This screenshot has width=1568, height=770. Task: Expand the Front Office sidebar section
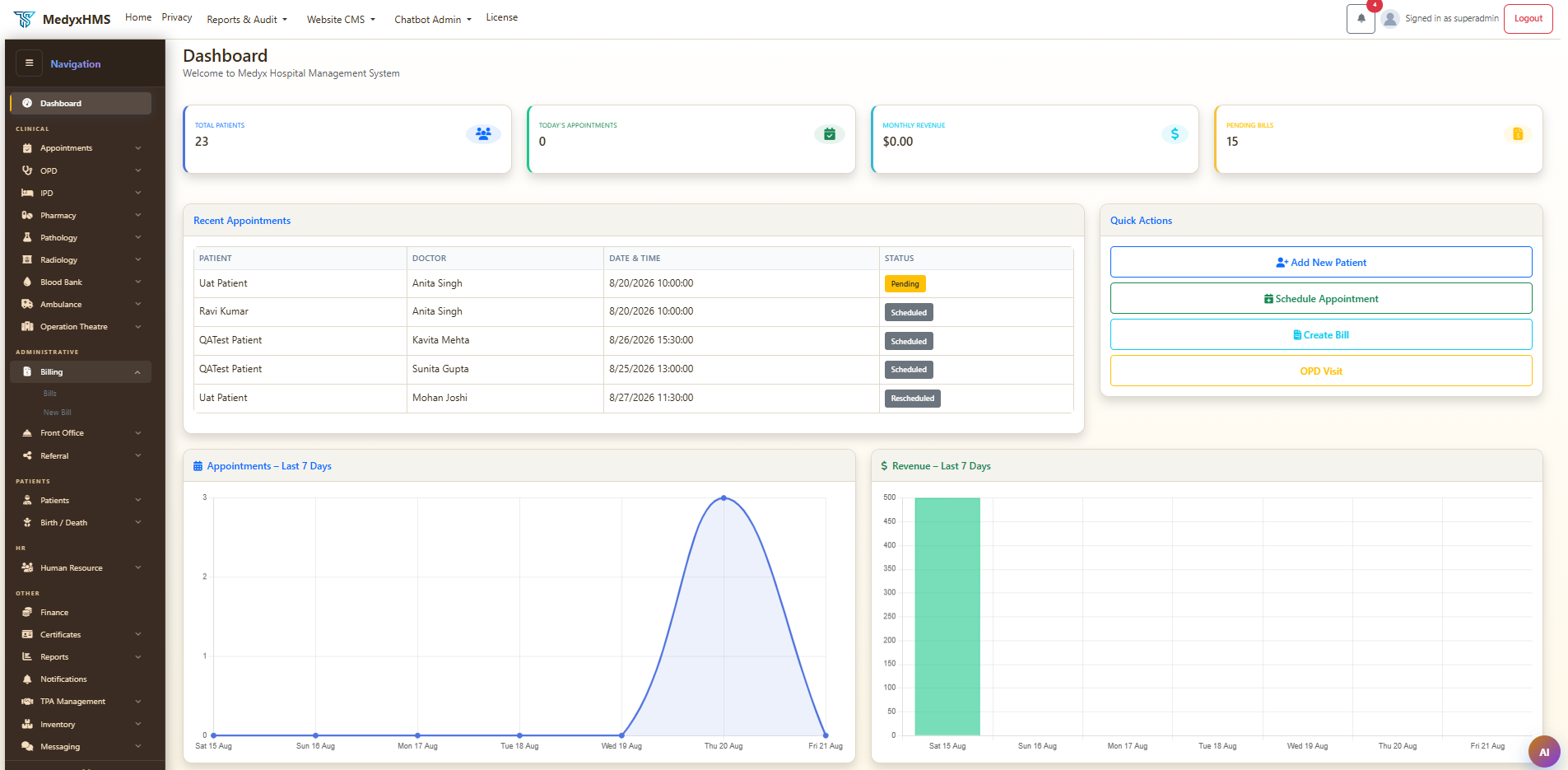coord(81,432)
